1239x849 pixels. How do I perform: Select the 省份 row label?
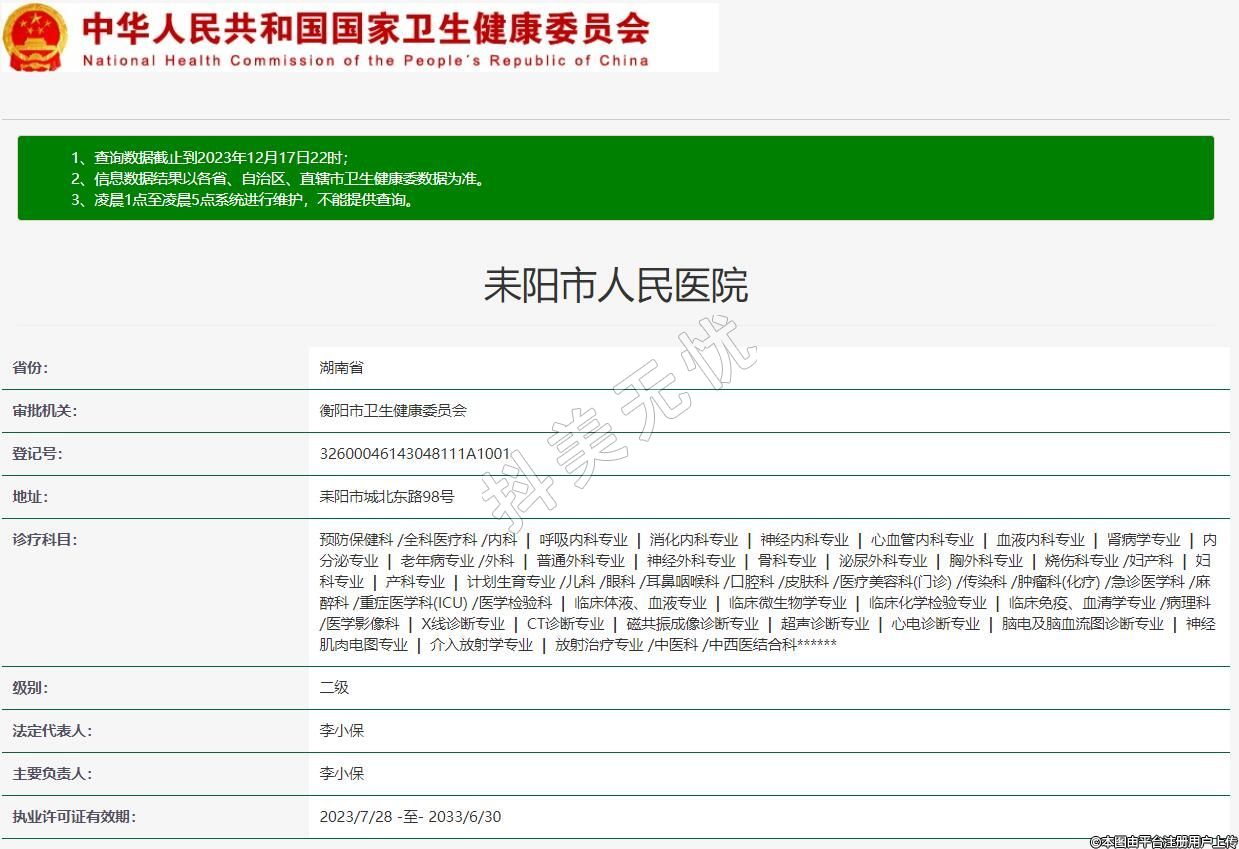pos(30,368)
